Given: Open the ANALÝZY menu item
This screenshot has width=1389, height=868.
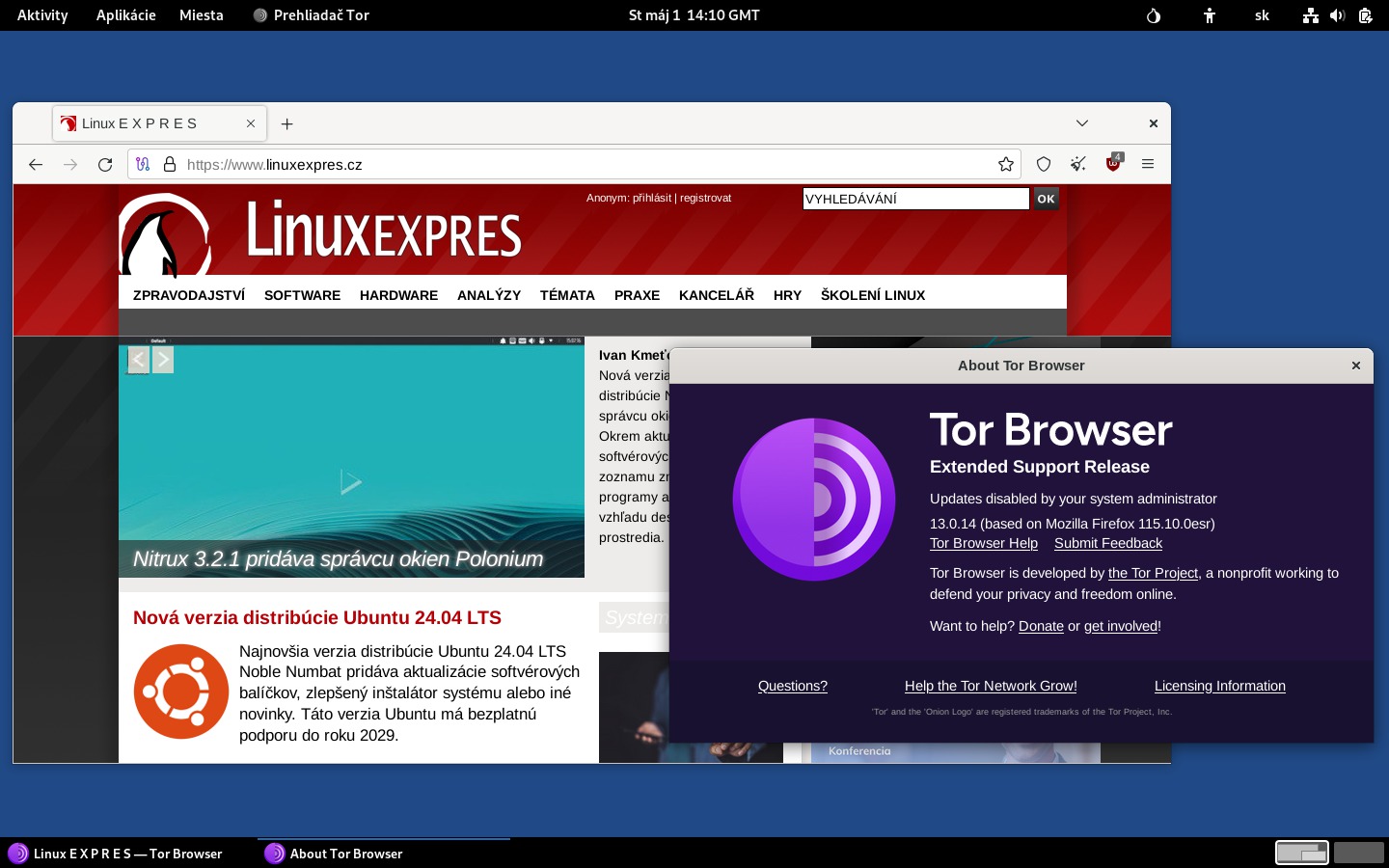Looking at the screenshot, I should pos(489,295).
